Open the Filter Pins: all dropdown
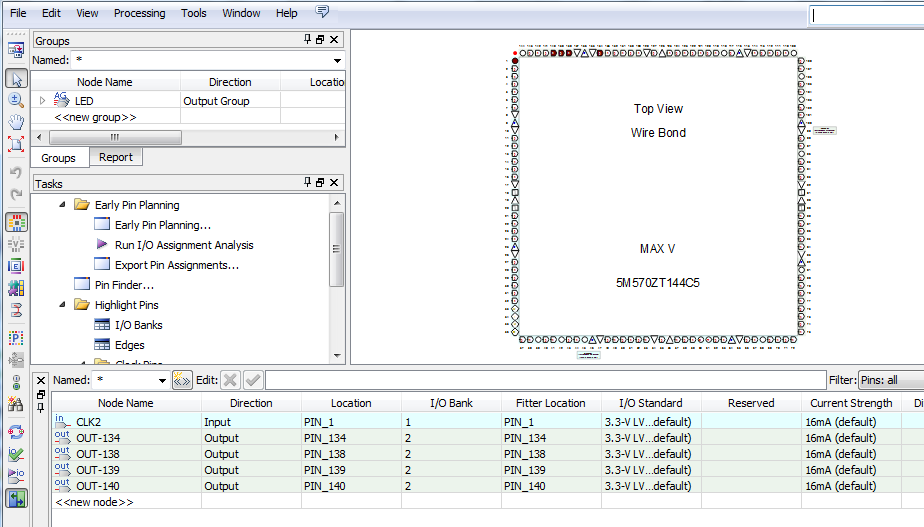Viewport: 924px width, 527px height. click(x=892, y=380)
